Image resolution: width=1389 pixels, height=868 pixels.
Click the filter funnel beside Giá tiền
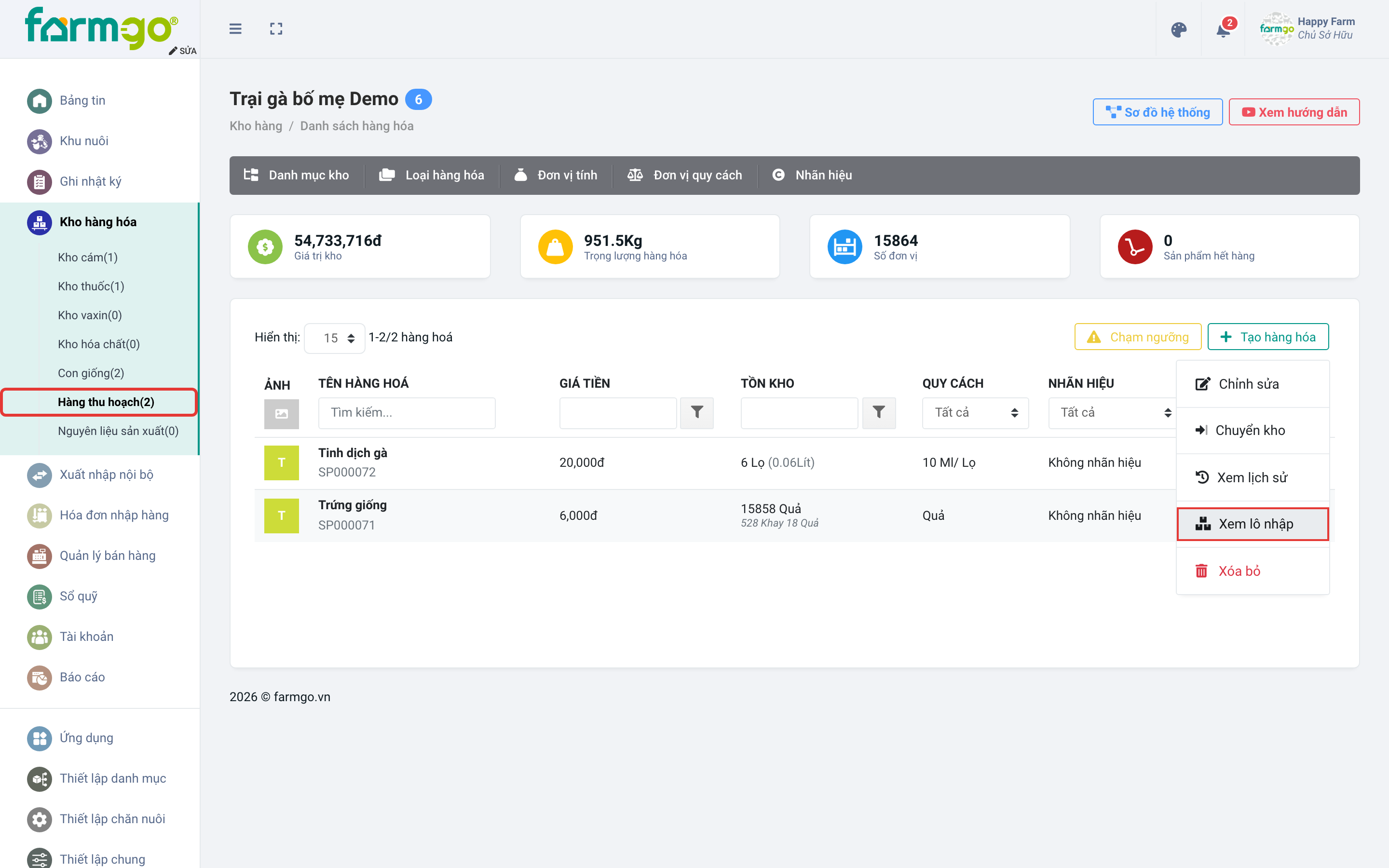(x=697, y=413)
